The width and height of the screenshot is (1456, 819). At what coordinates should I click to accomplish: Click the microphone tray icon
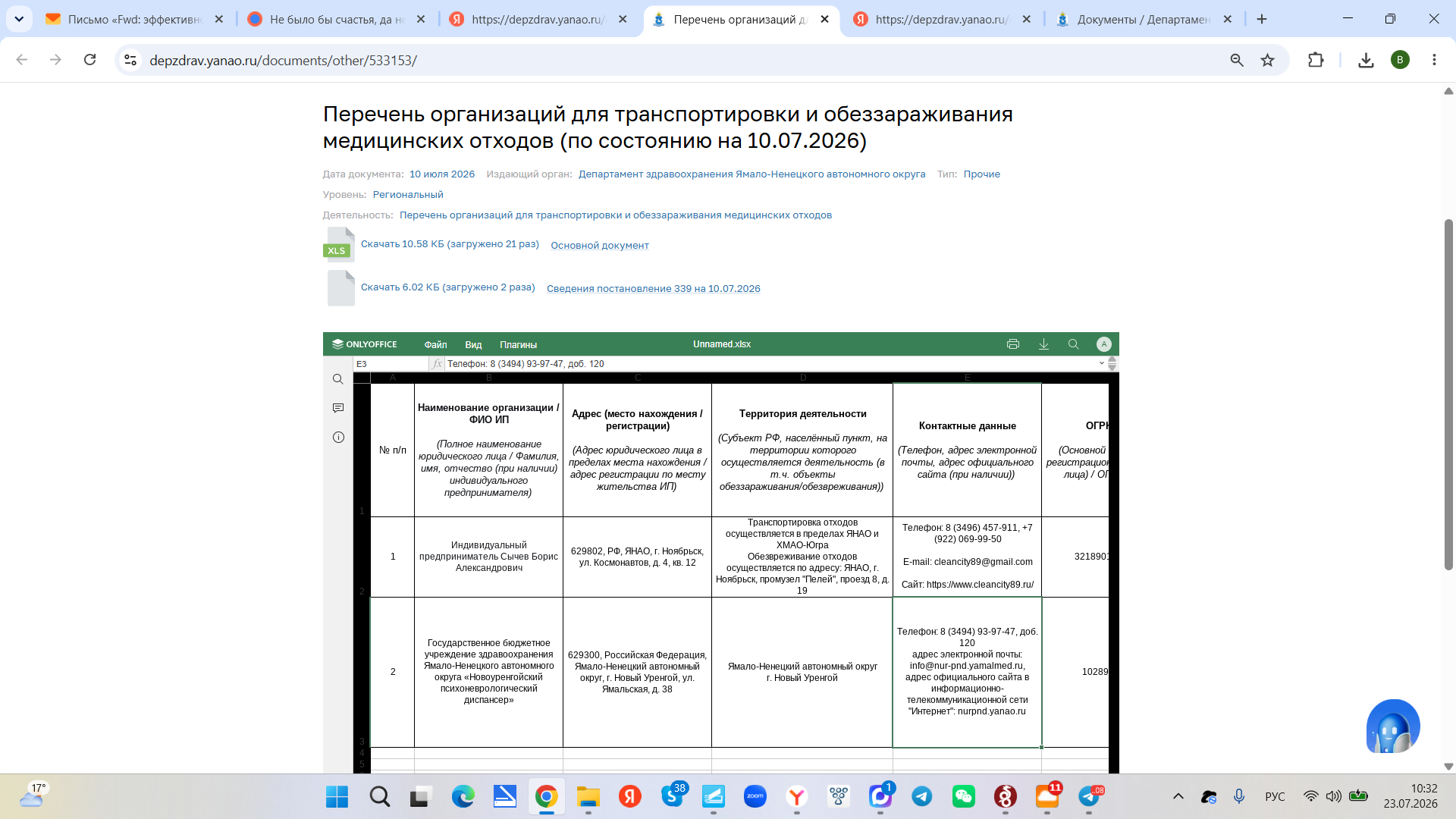click(x=1239, y=796)
